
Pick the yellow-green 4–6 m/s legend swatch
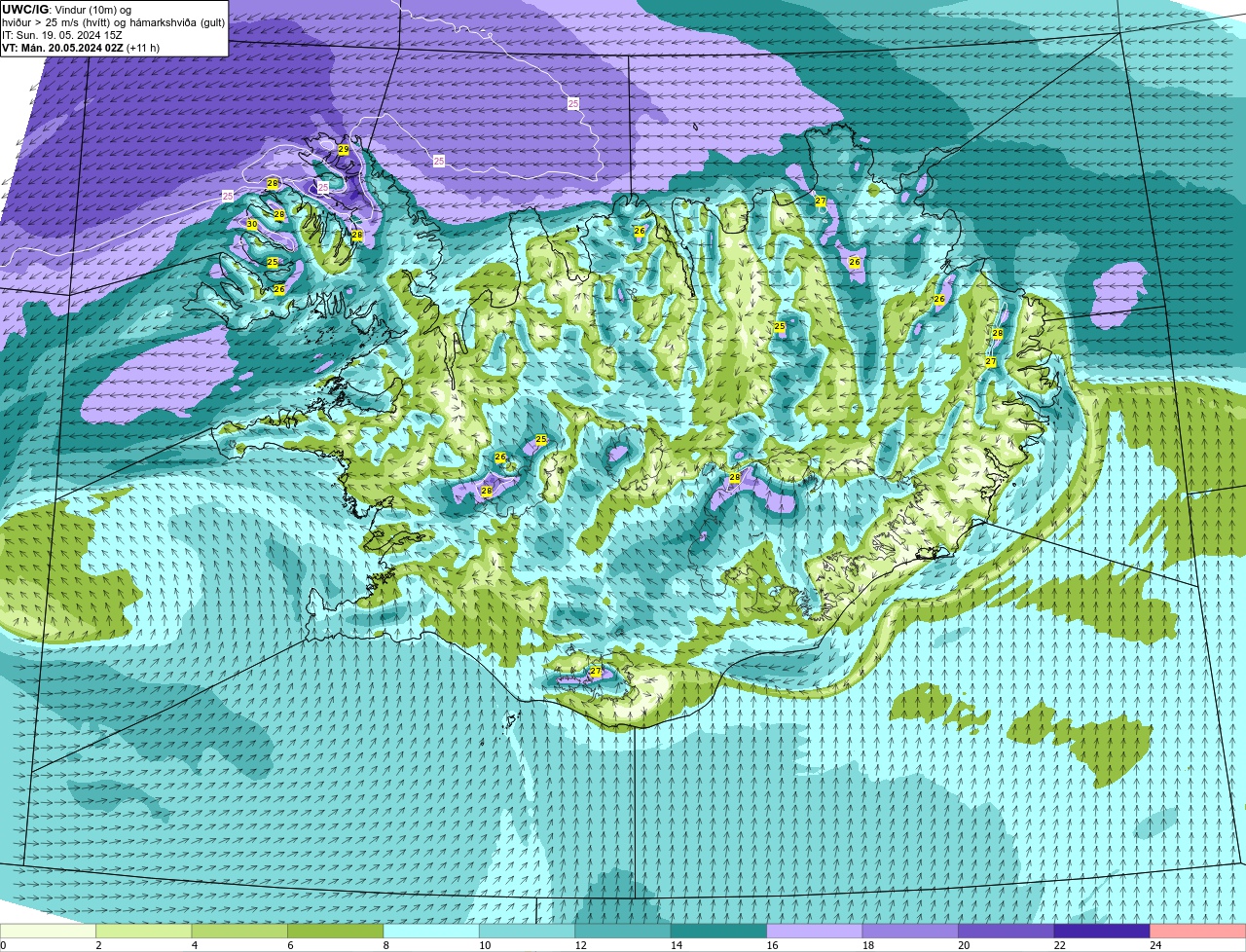(x=240, y=931)
